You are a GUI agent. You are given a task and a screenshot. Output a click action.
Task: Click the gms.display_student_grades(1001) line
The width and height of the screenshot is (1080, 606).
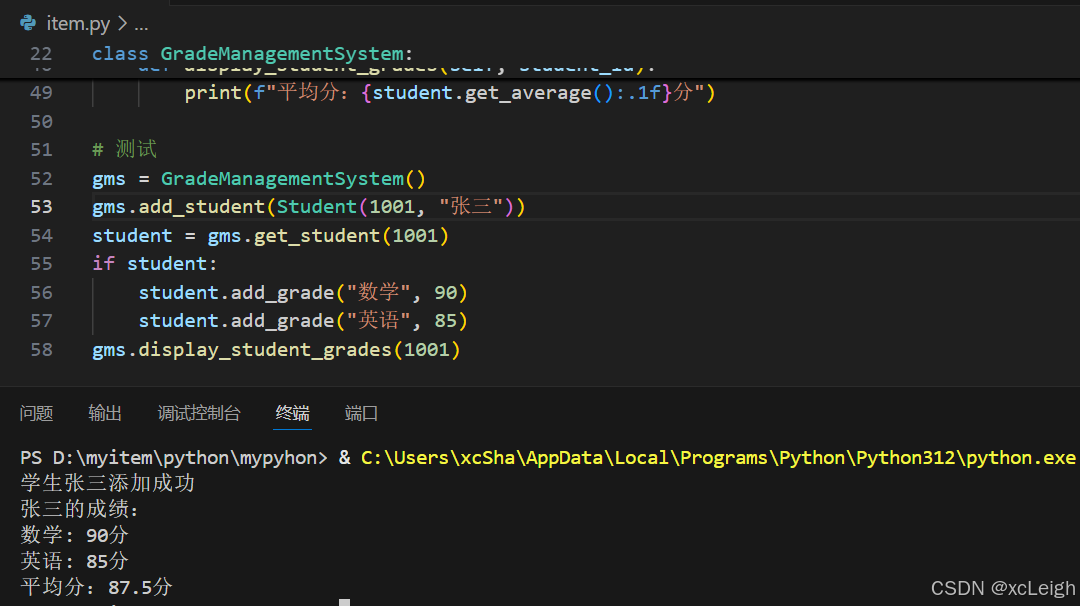tap(276, 350)
